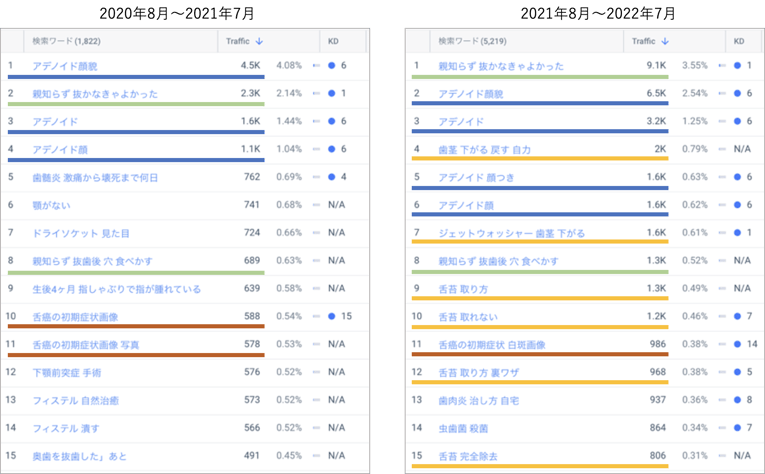This screenshot has height=474, width=765.
Task: Open keyword 舌苔 取れない
Action: tap(468, 317)
